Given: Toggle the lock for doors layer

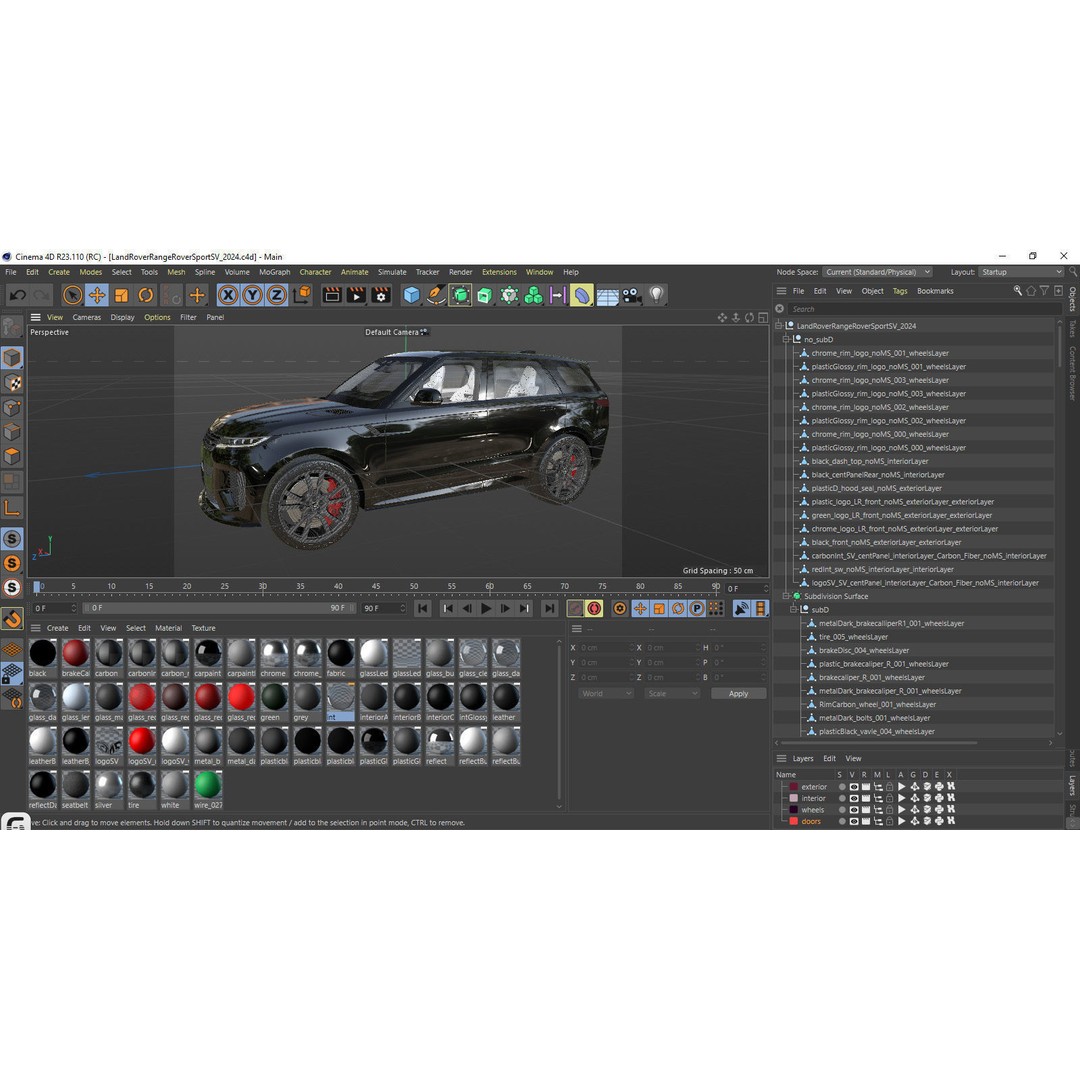Looking at the screenshot, I should 889,821.
